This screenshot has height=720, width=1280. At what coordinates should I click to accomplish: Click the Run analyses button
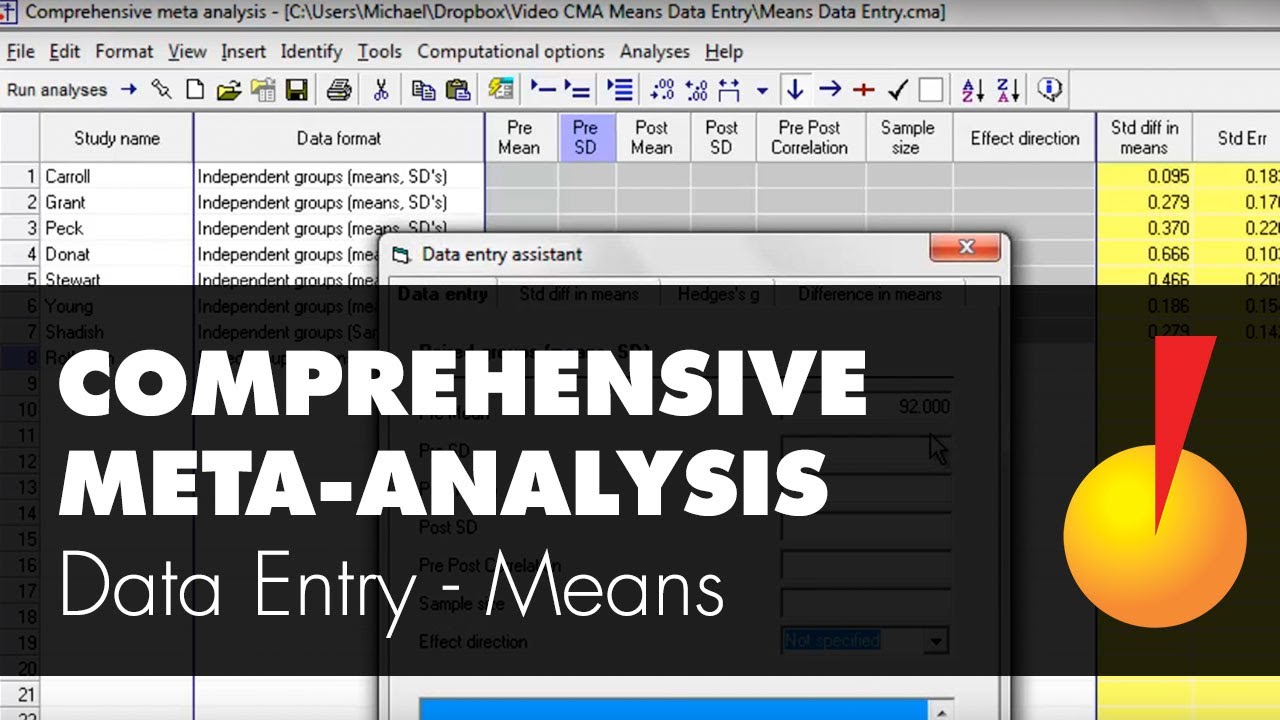tap(72, 90)
